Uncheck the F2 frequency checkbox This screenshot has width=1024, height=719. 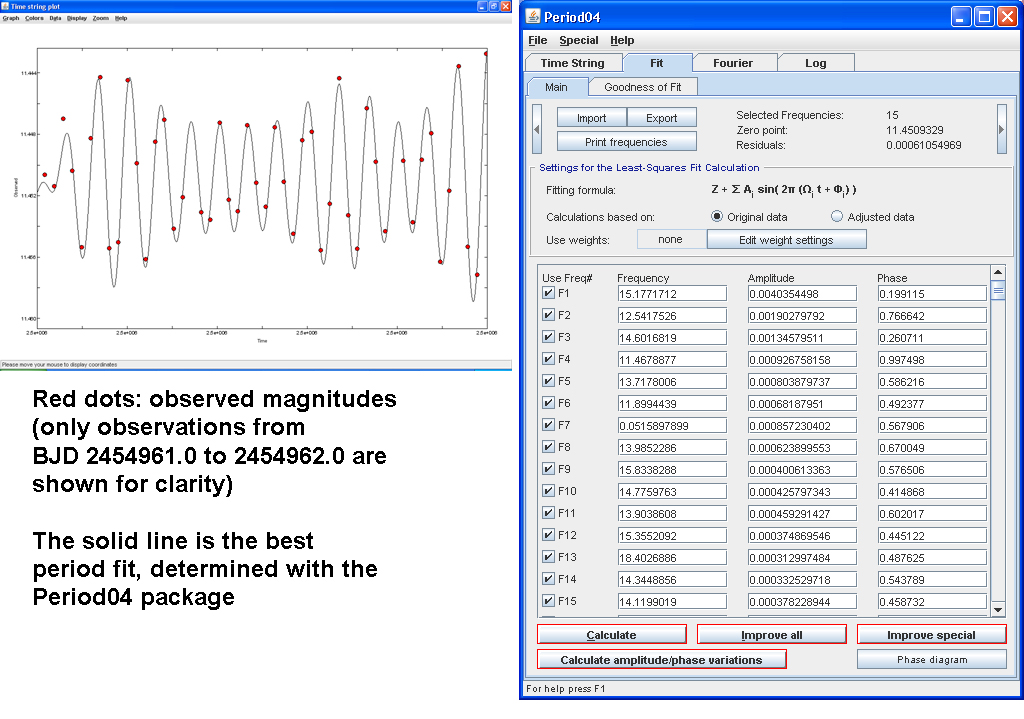(x=549, y=315)
